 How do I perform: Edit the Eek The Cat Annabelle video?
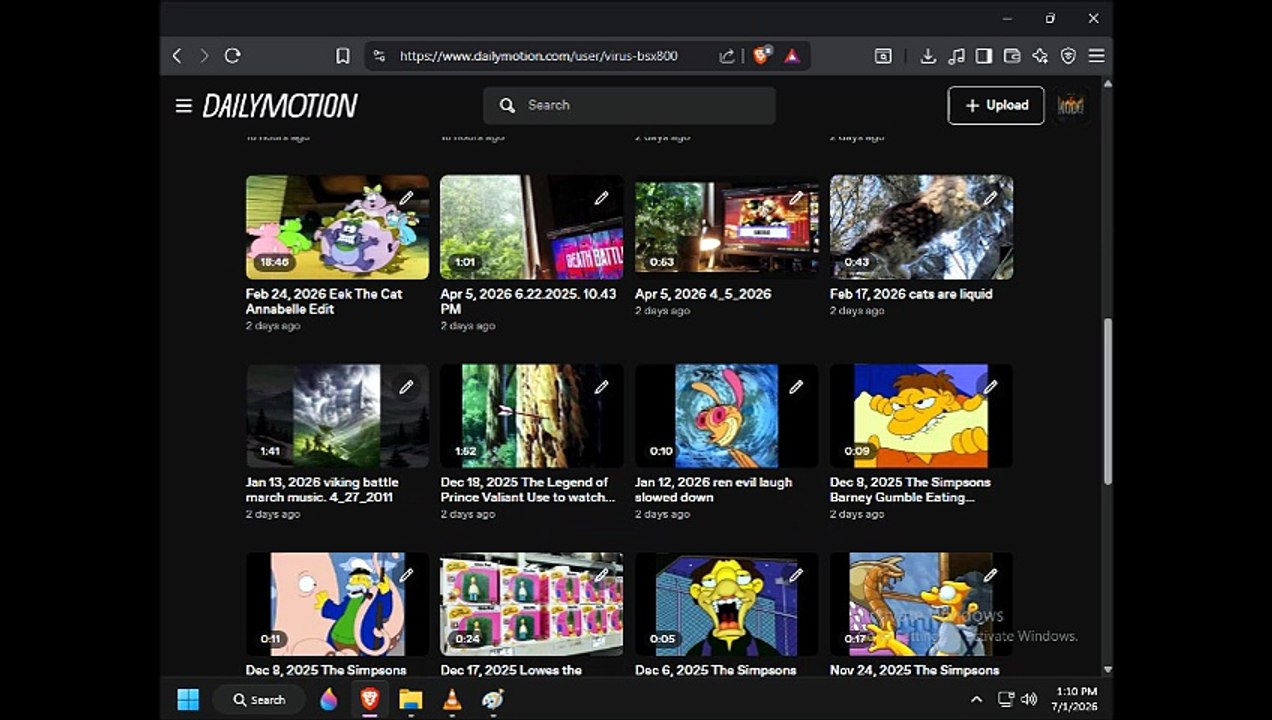[x=406, y=198]
